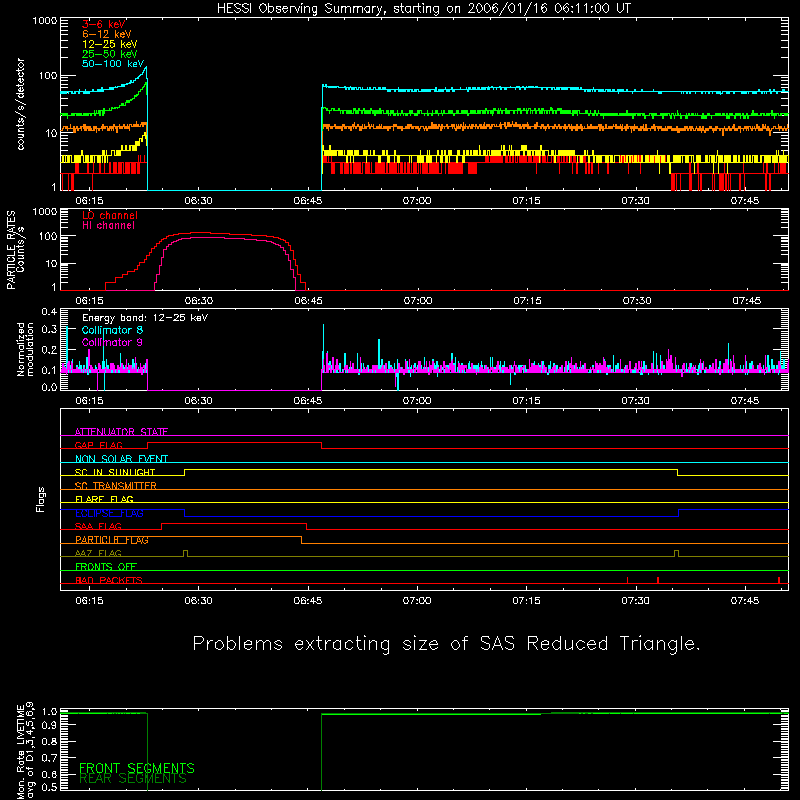The image size is (800, 800).
Task: Select the PARTICLE FLAG label
Action: click(112, 540)
